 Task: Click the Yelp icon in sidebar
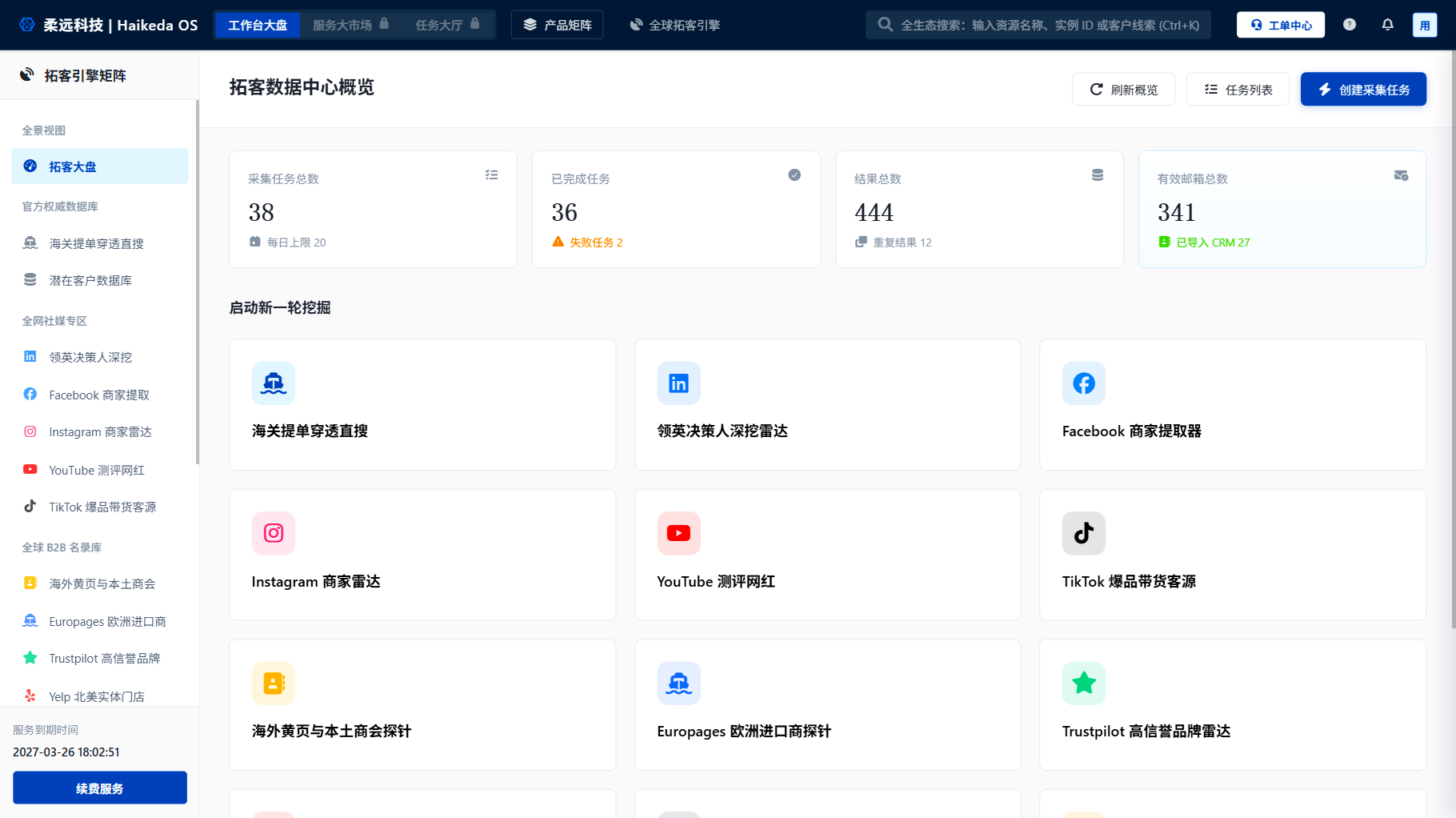(30, 696)
